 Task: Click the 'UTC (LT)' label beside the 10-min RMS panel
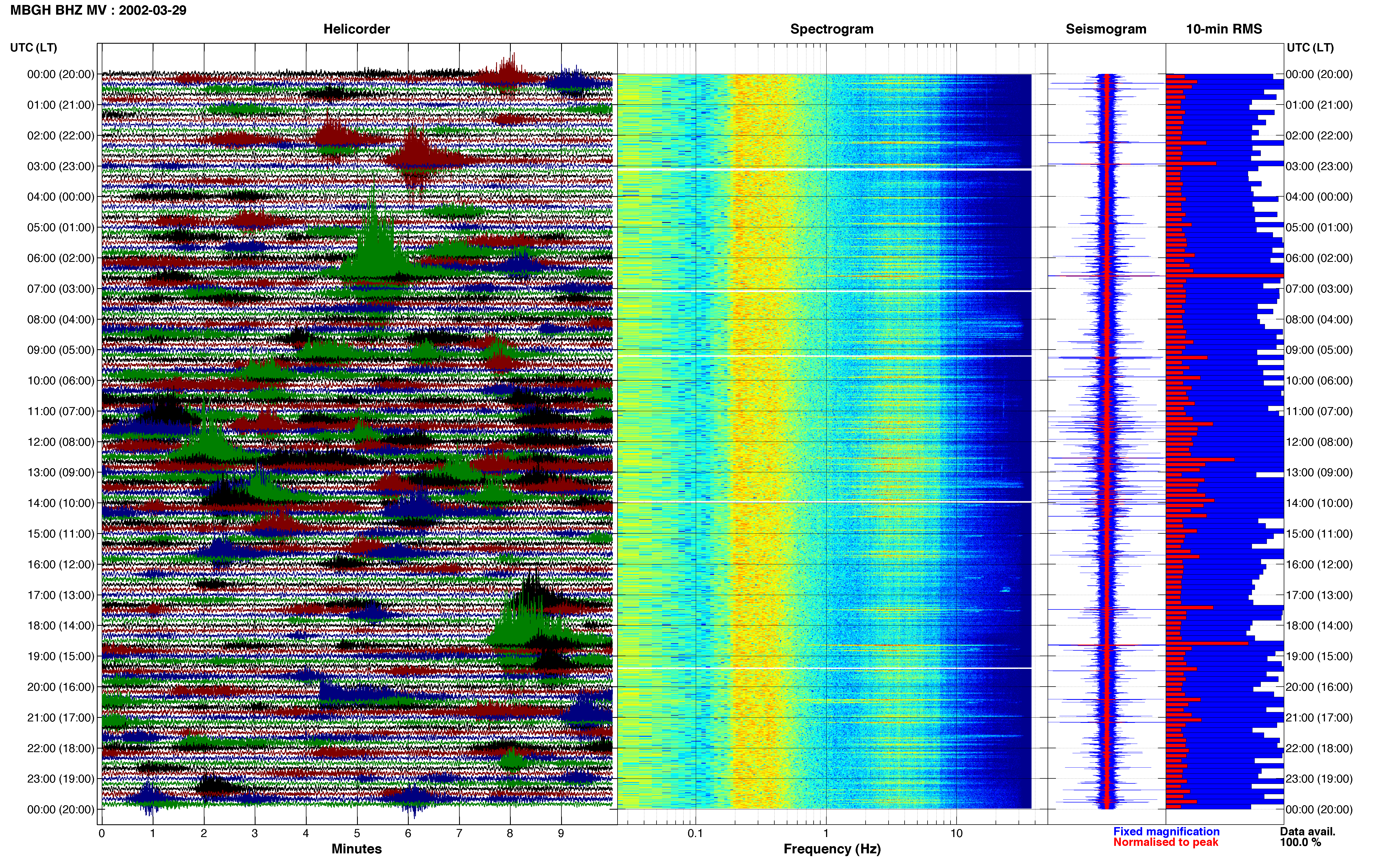pyautogui.click(x=1310, y=48)
